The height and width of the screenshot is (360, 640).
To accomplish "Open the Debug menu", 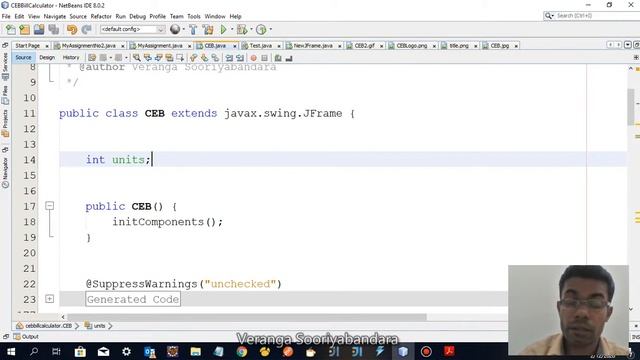I will click(x=138, y=16).
